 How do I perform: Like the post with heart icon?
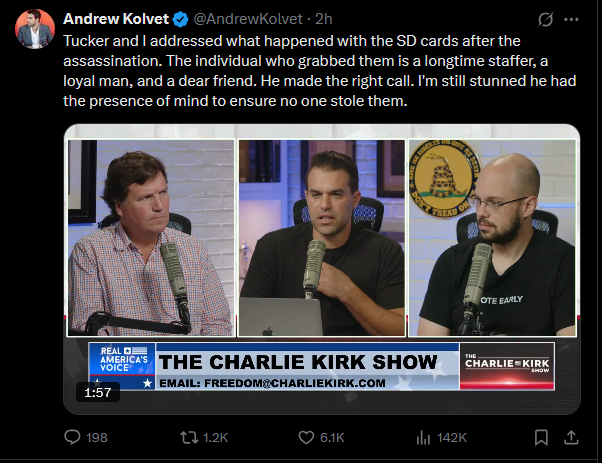pos(306,437)
